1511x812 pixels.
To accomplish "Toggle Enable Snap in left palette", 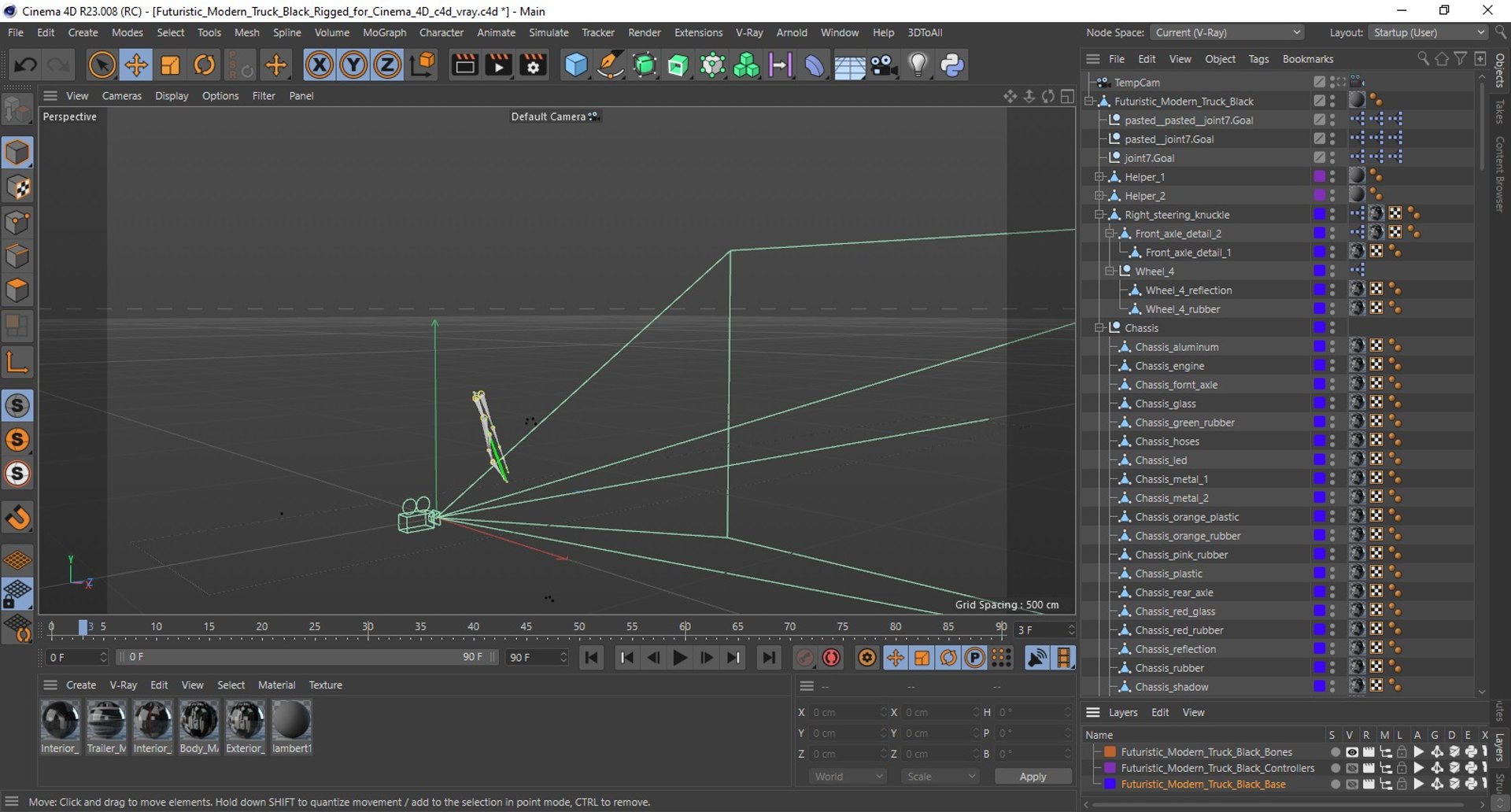I will pyautogui.click(x=17, y=517).
